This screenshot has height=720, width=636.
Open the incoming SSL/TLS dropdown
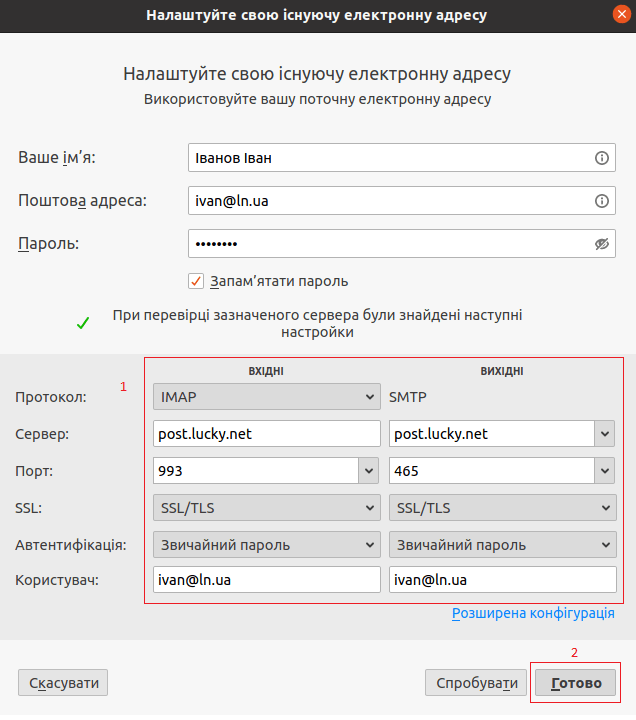pyautogui.click(x=267, y=508)
